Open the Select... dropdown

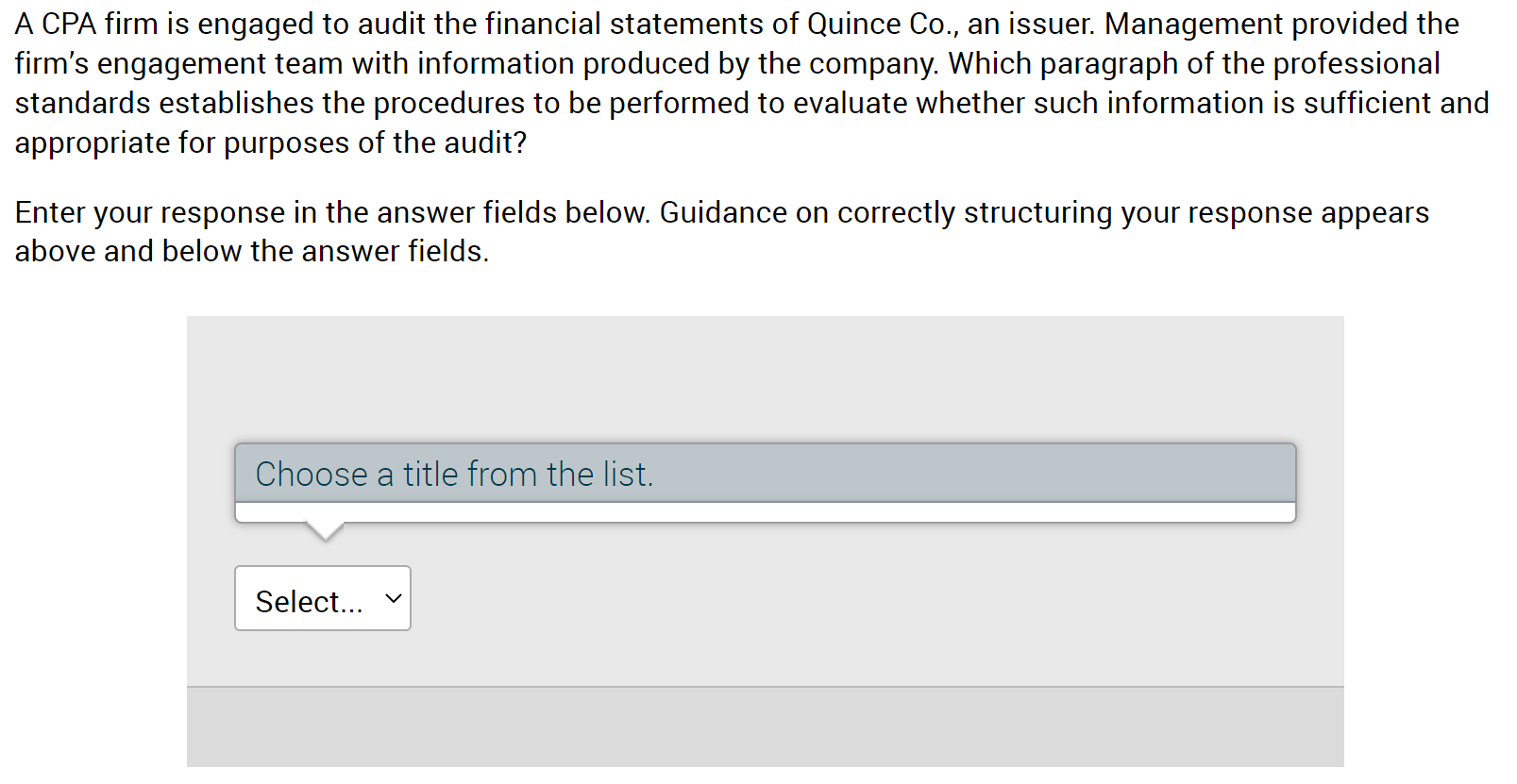322,598
